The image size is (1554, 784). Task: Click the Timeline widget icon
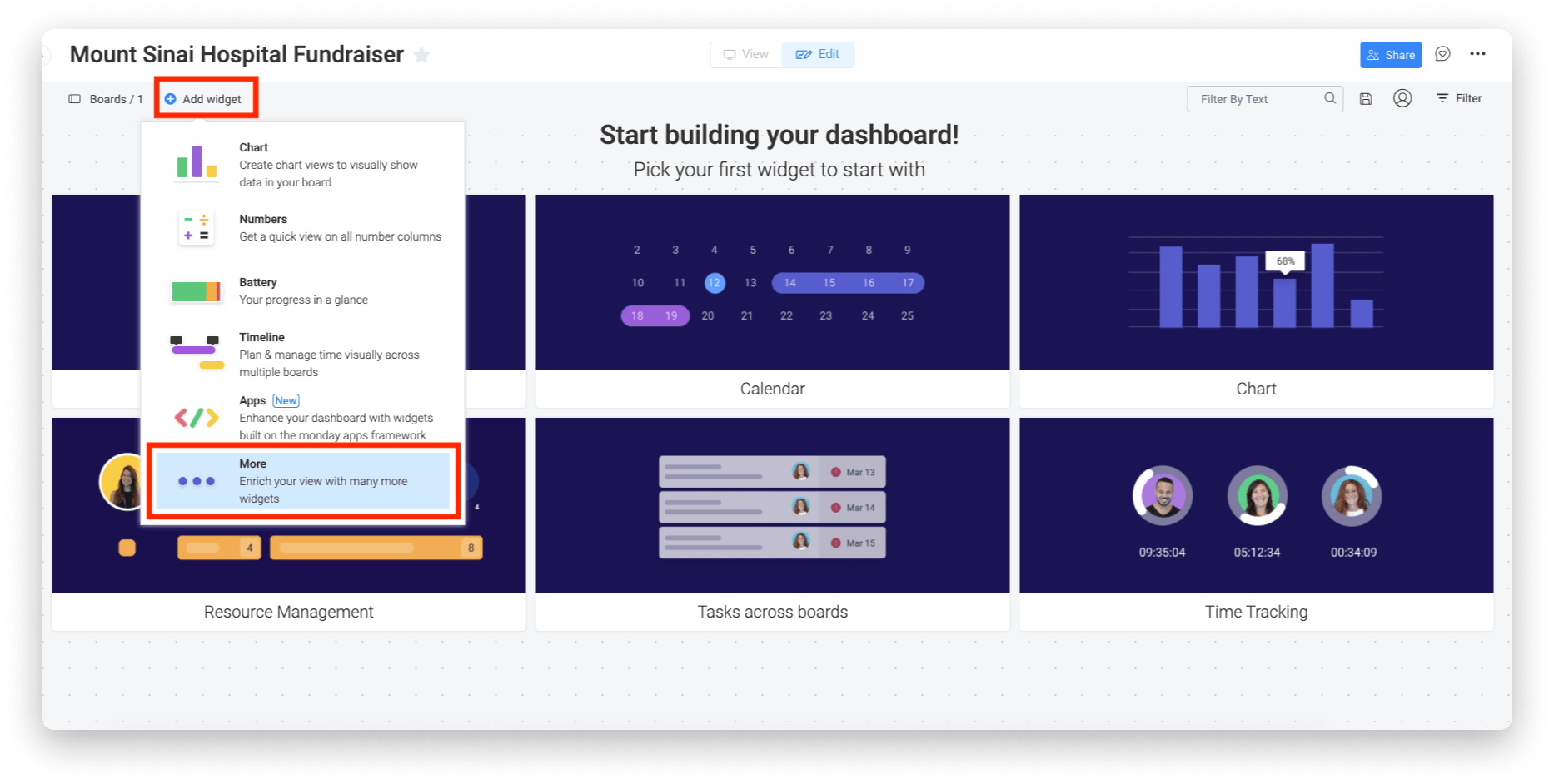[197, 353]
